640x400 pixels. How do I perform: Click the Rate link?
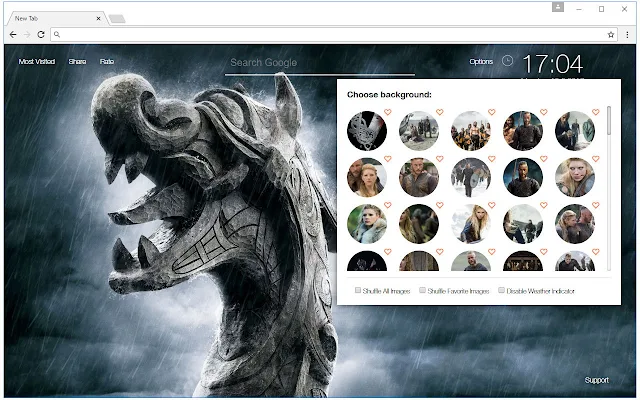click(x=107, y=62)
